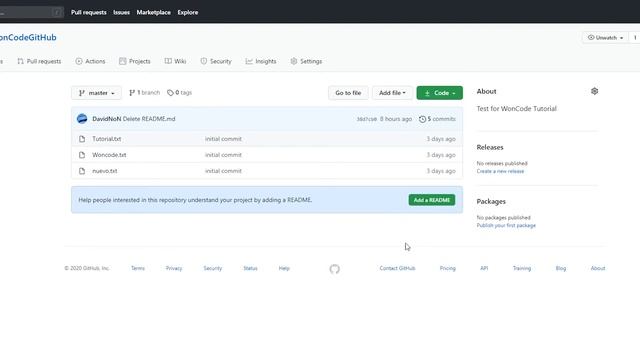Switch to the repository Pull requests tab
640x360 pixels.
pyautogui.click(x=39, y=61)
